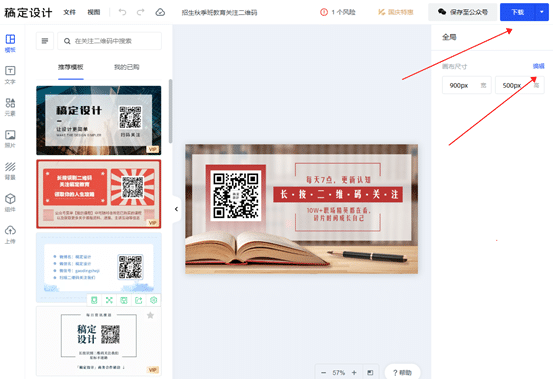Image resolution: width=553 pixels, height=379 pixels.
Task: Open the 帮助 help button
Action: tap(402, 372)
